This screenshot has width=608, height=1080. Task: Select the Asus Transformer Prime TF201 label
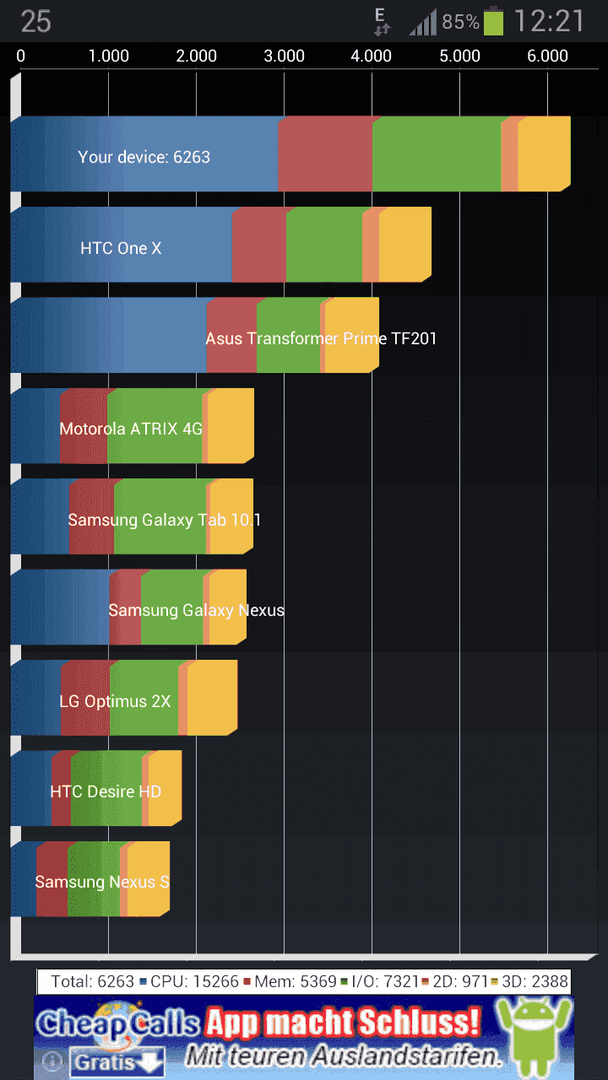click(x=321, y=338)
